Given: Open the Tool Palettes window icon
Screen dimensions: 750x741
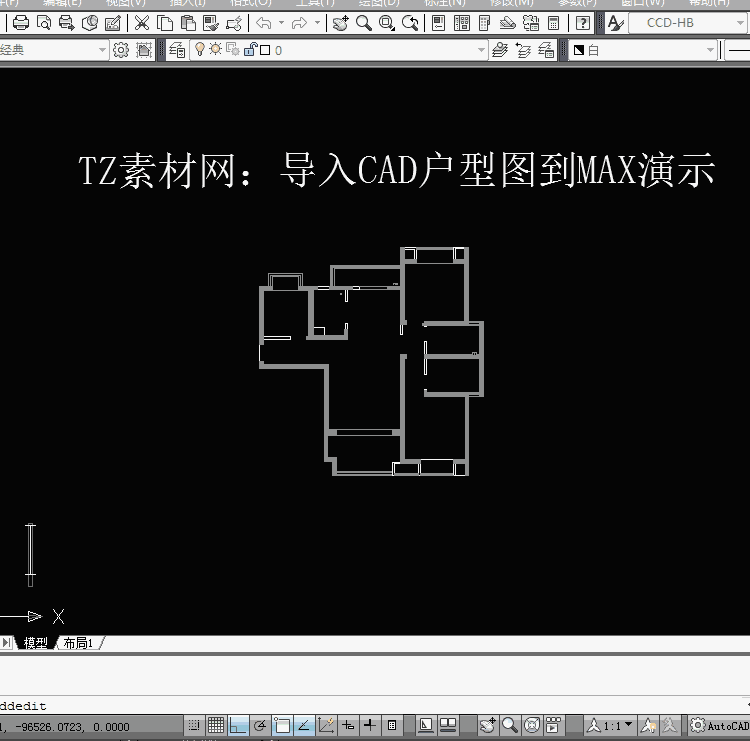Looking at the screenshot, I should coord(485,22).
